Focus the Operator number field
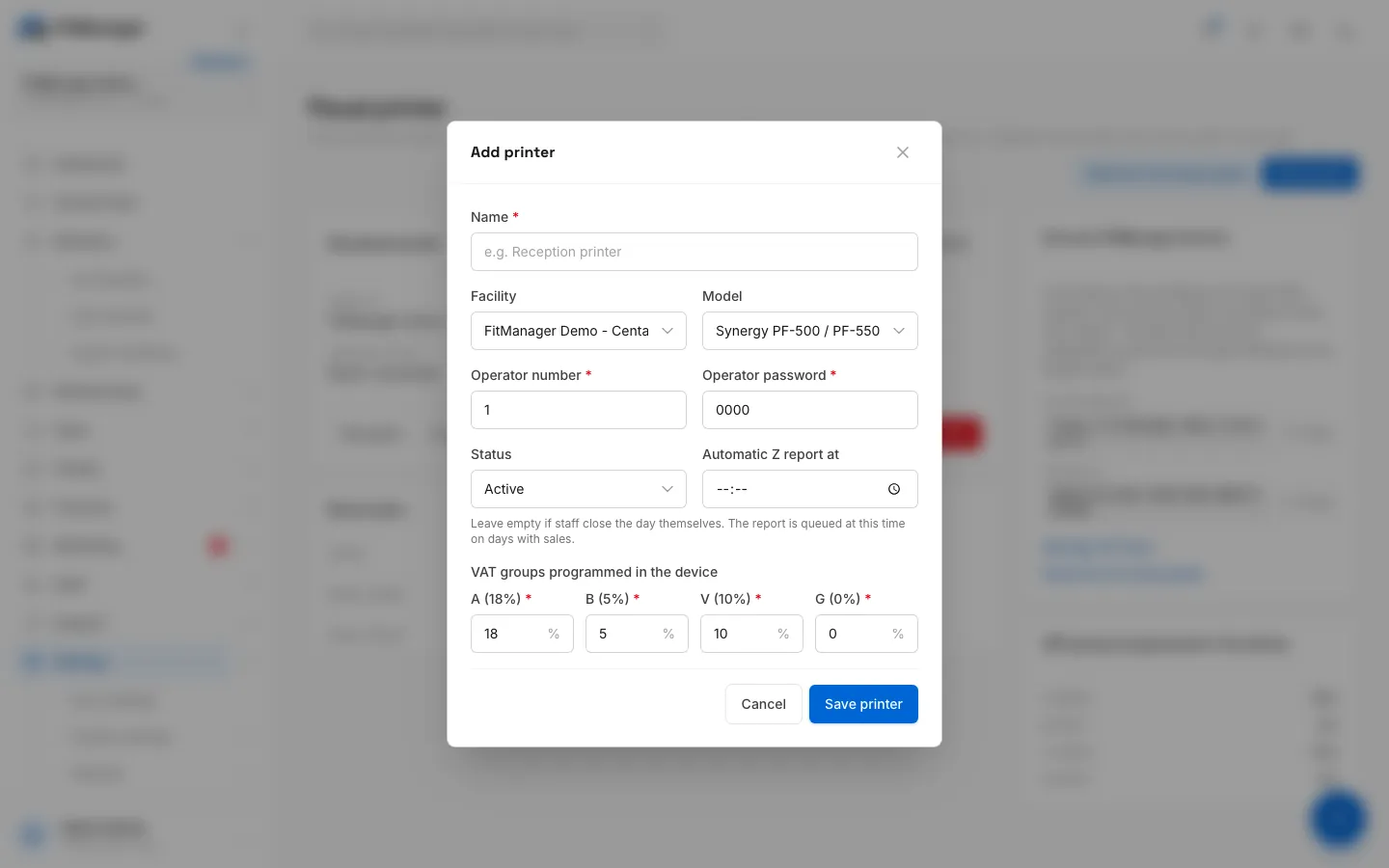Screen dimensions: 1389x868 pos(579,410)
